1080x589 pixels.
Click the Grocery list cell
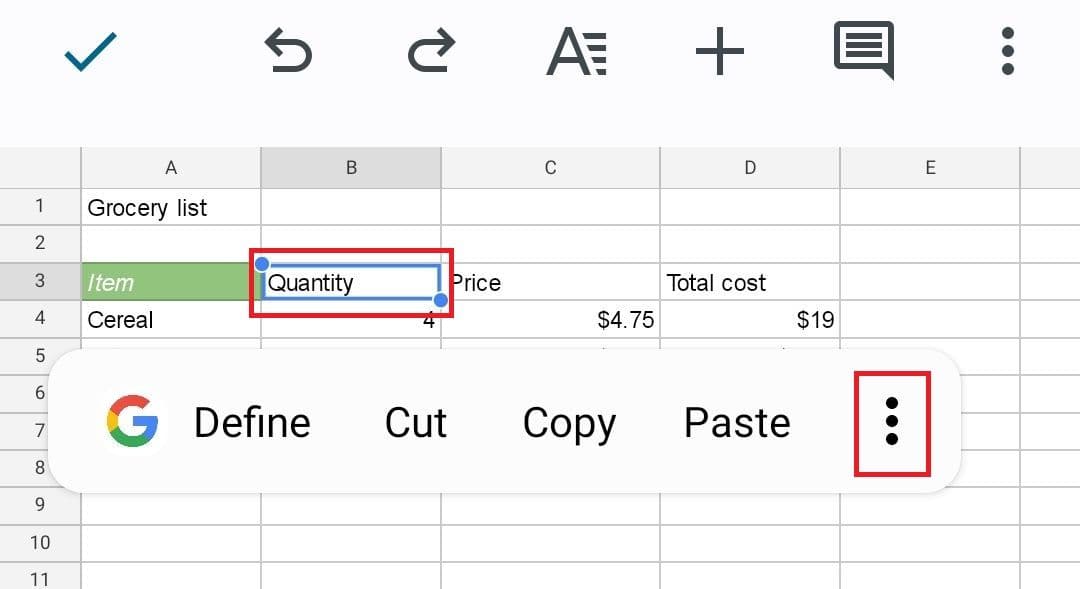coord(170,208)
